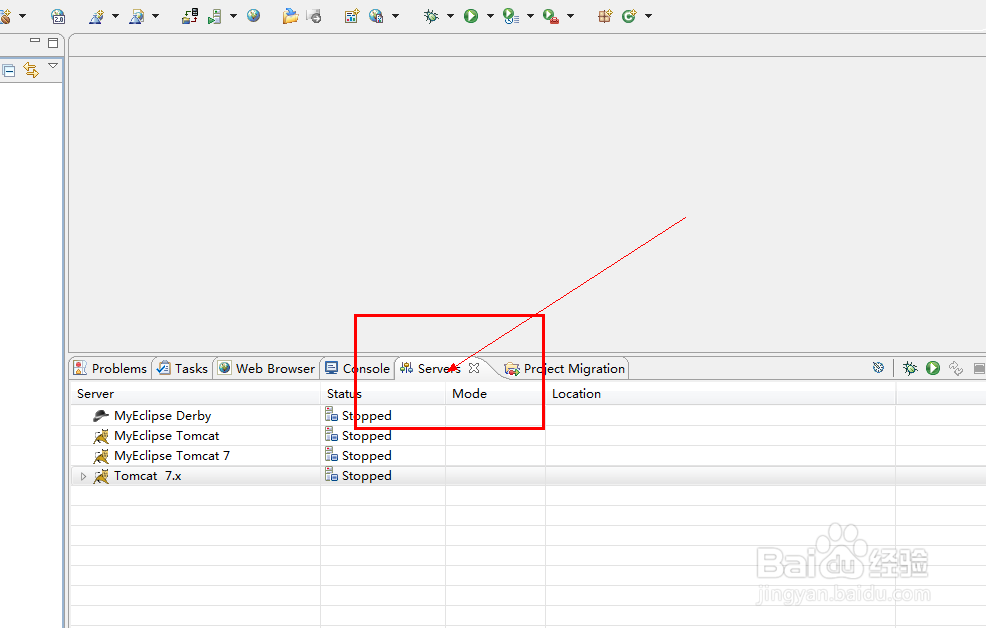Select the MyEclipse Tomcat 7 server row
The image size is (986, 628).
pos(527,456)
